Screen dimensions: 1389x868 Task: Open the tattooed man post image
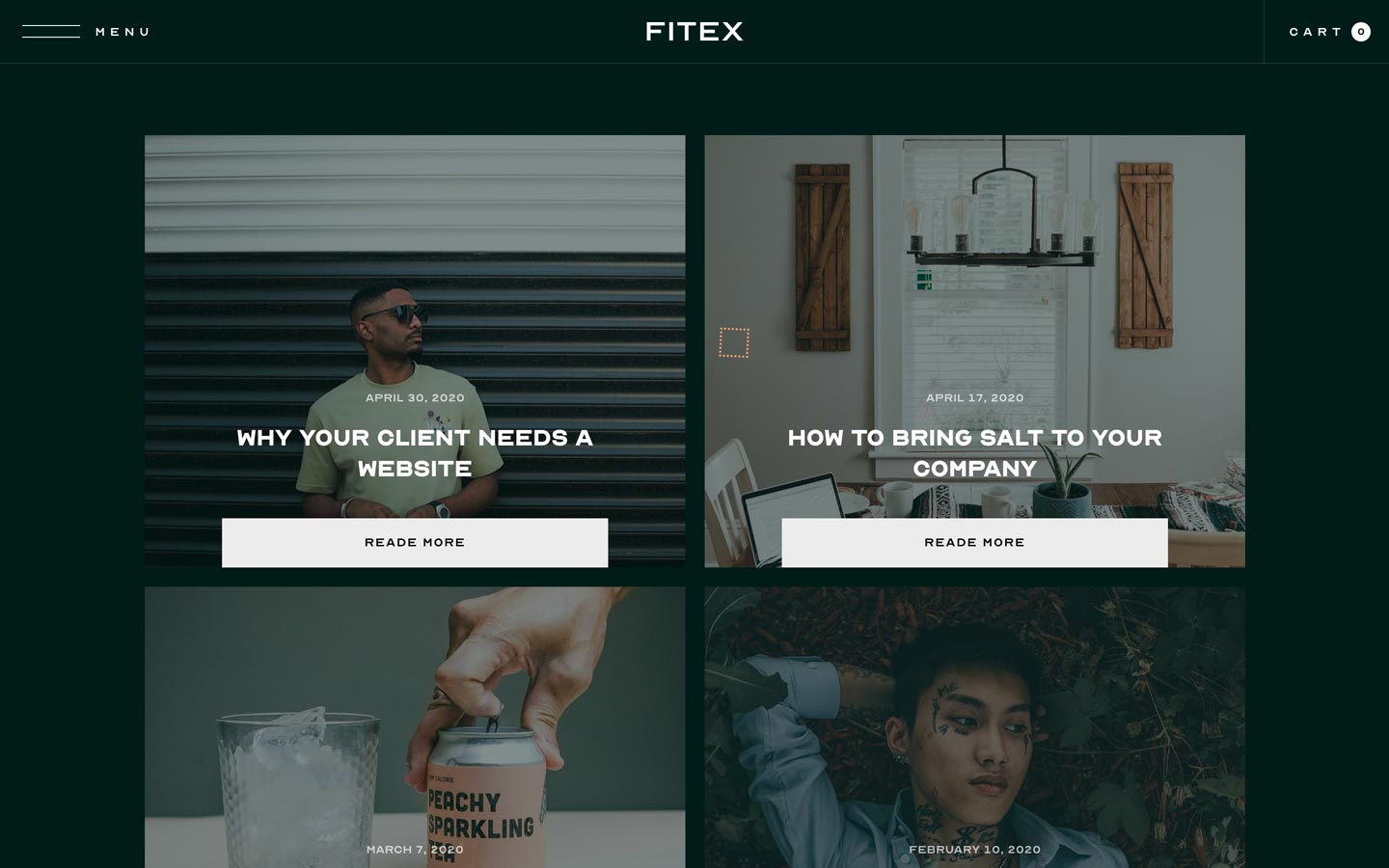pyautogui.click(x=974, y=727)
